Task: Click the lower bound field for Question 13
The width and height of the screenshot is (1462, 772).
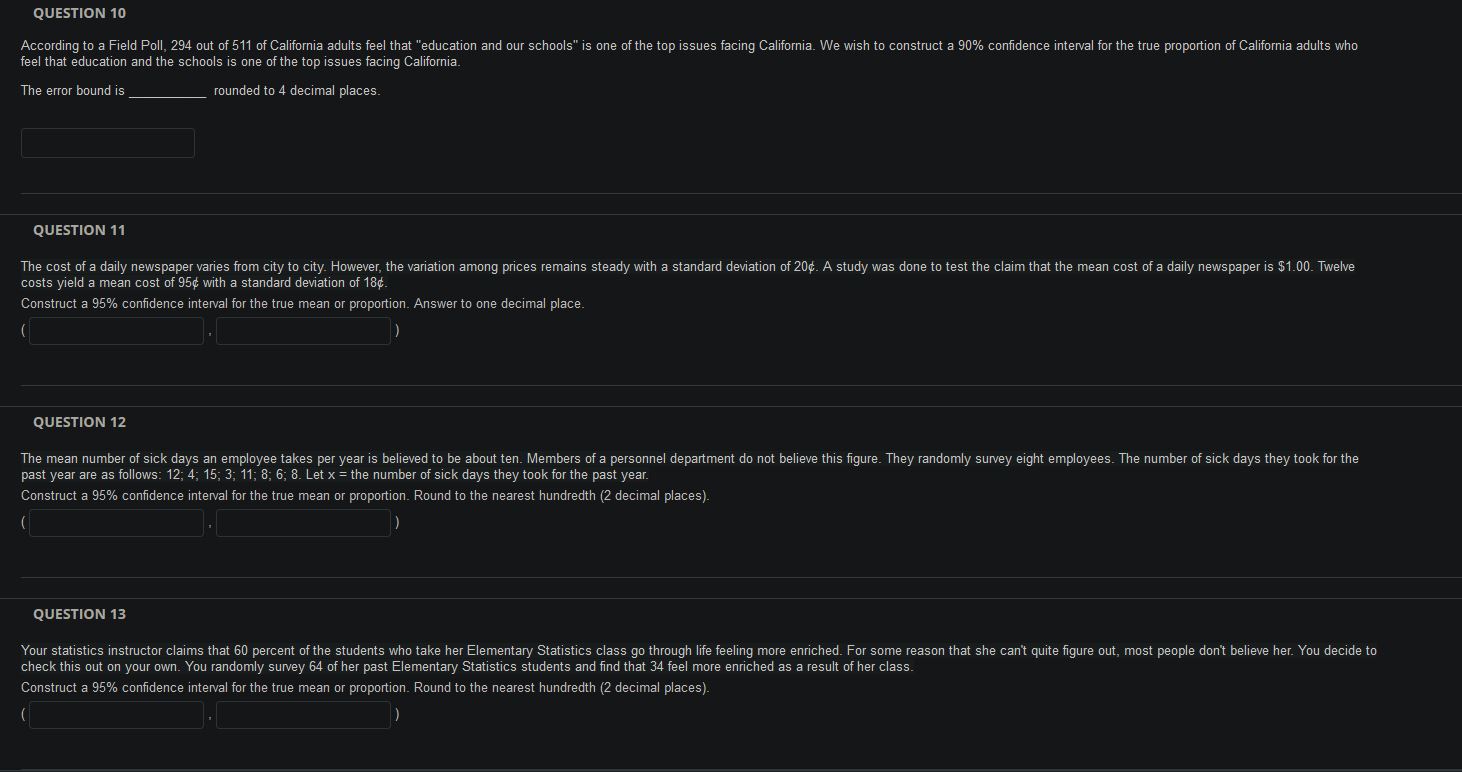Action: point(116,714)
